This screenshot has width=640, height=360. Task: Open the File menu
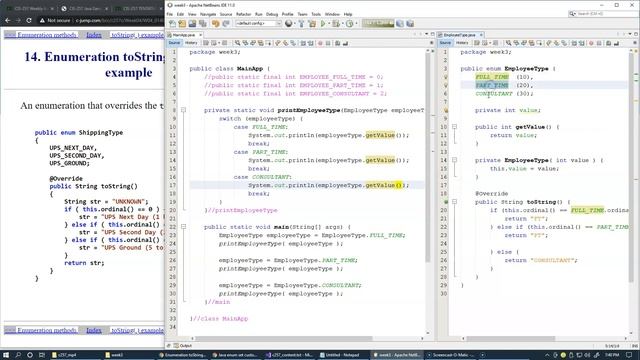[170, 14]
